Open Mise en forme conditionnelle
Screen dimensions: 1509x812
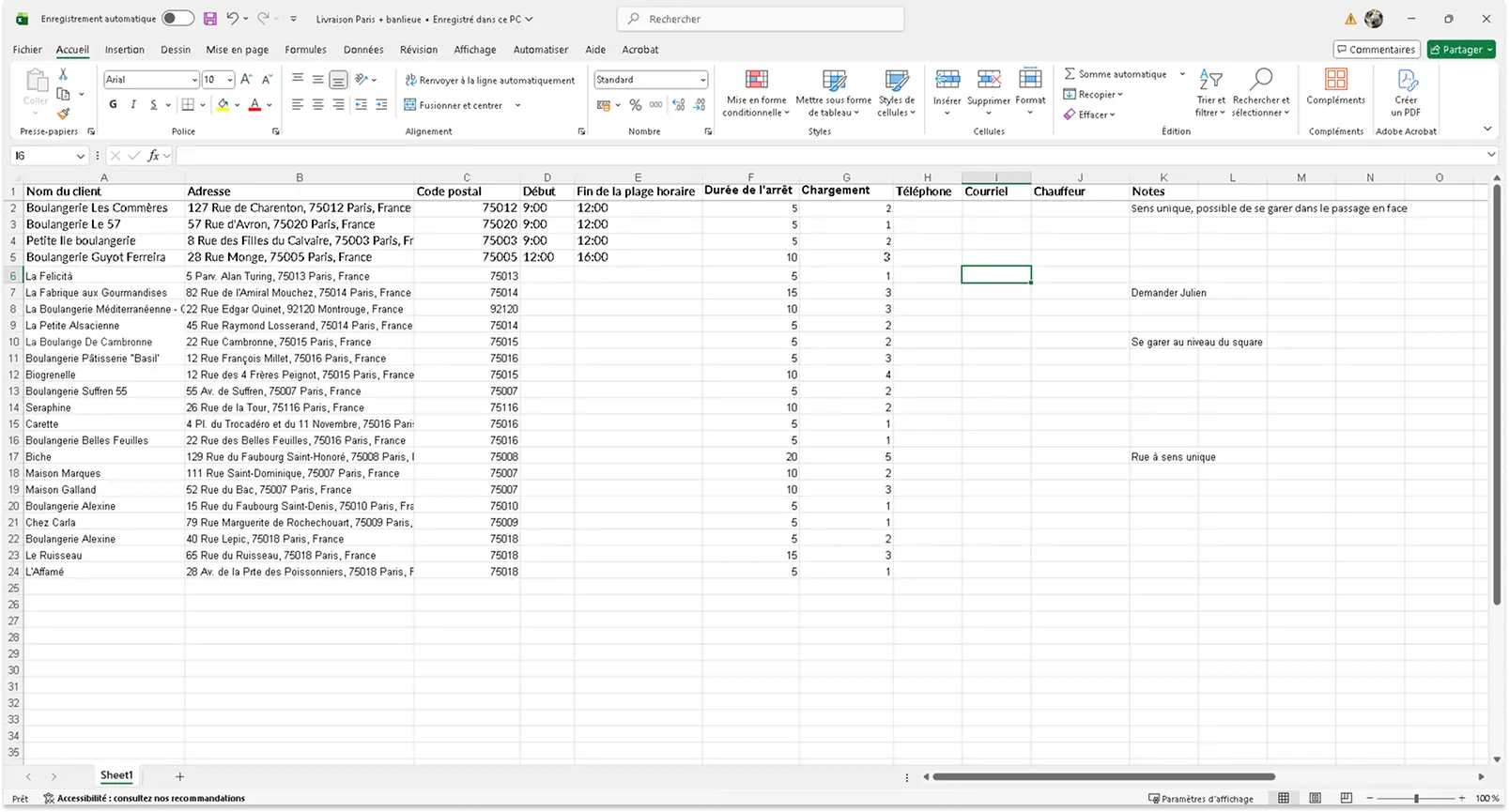coord(756,92)
